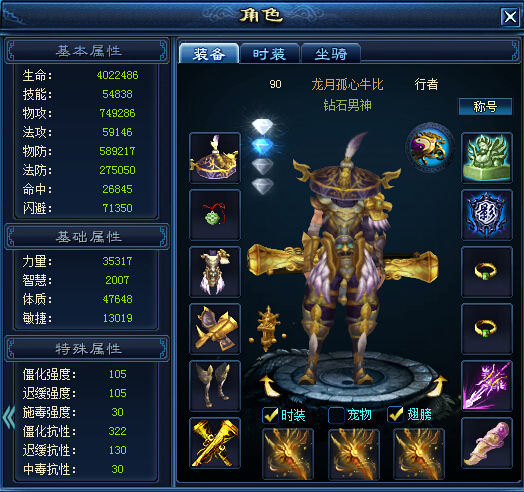Rotate character right with yellow arrow
524x492 pixels.
(437, 386)
